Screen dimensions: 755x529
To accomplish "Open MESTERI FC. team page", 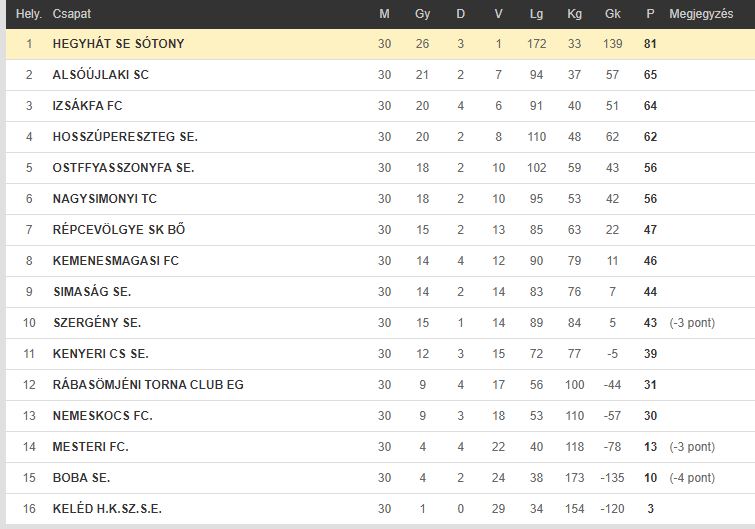I will coord(91,447).
